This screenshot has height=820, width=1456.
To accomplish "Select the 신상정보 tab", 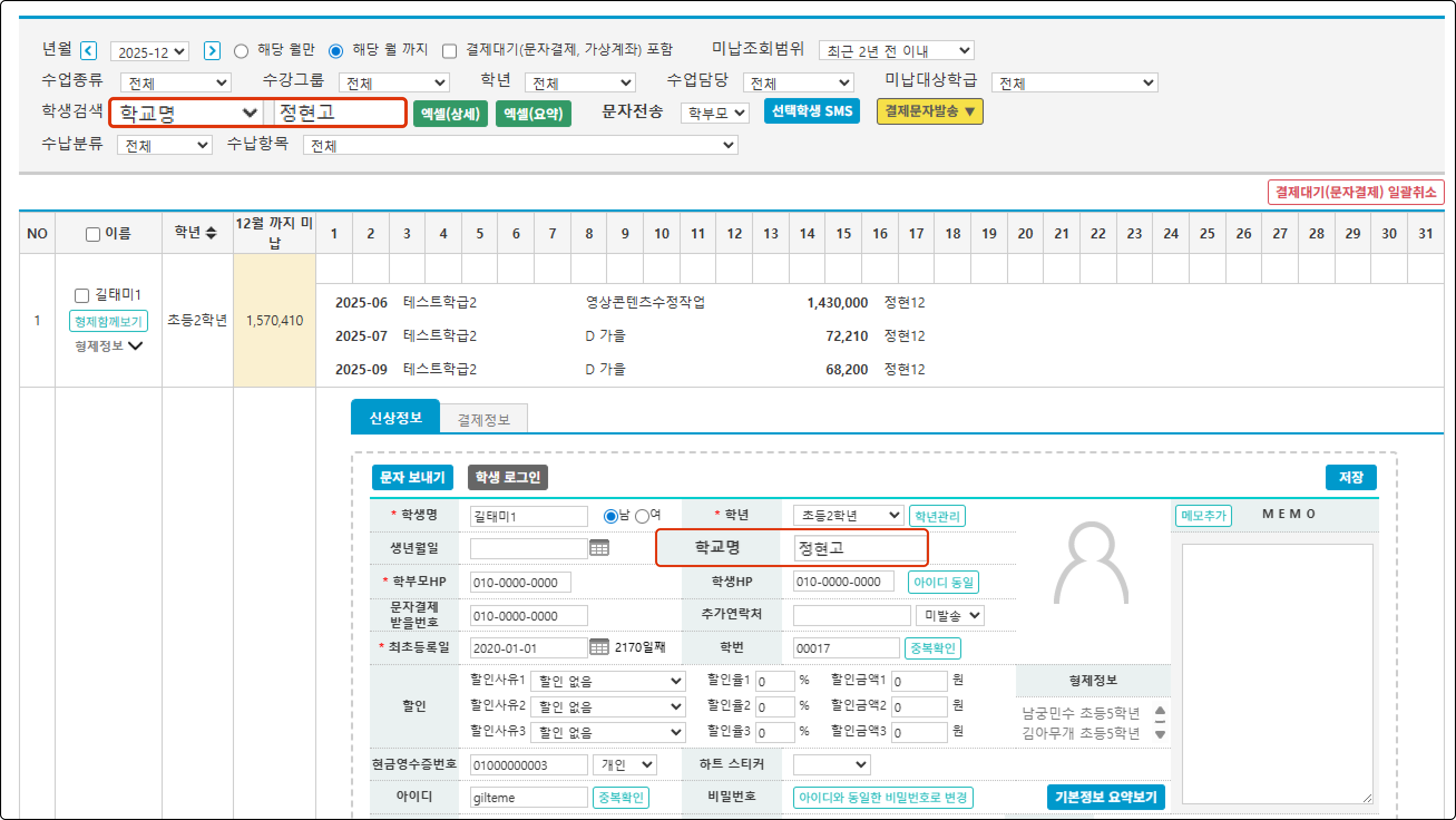I will tap(395, 418).
